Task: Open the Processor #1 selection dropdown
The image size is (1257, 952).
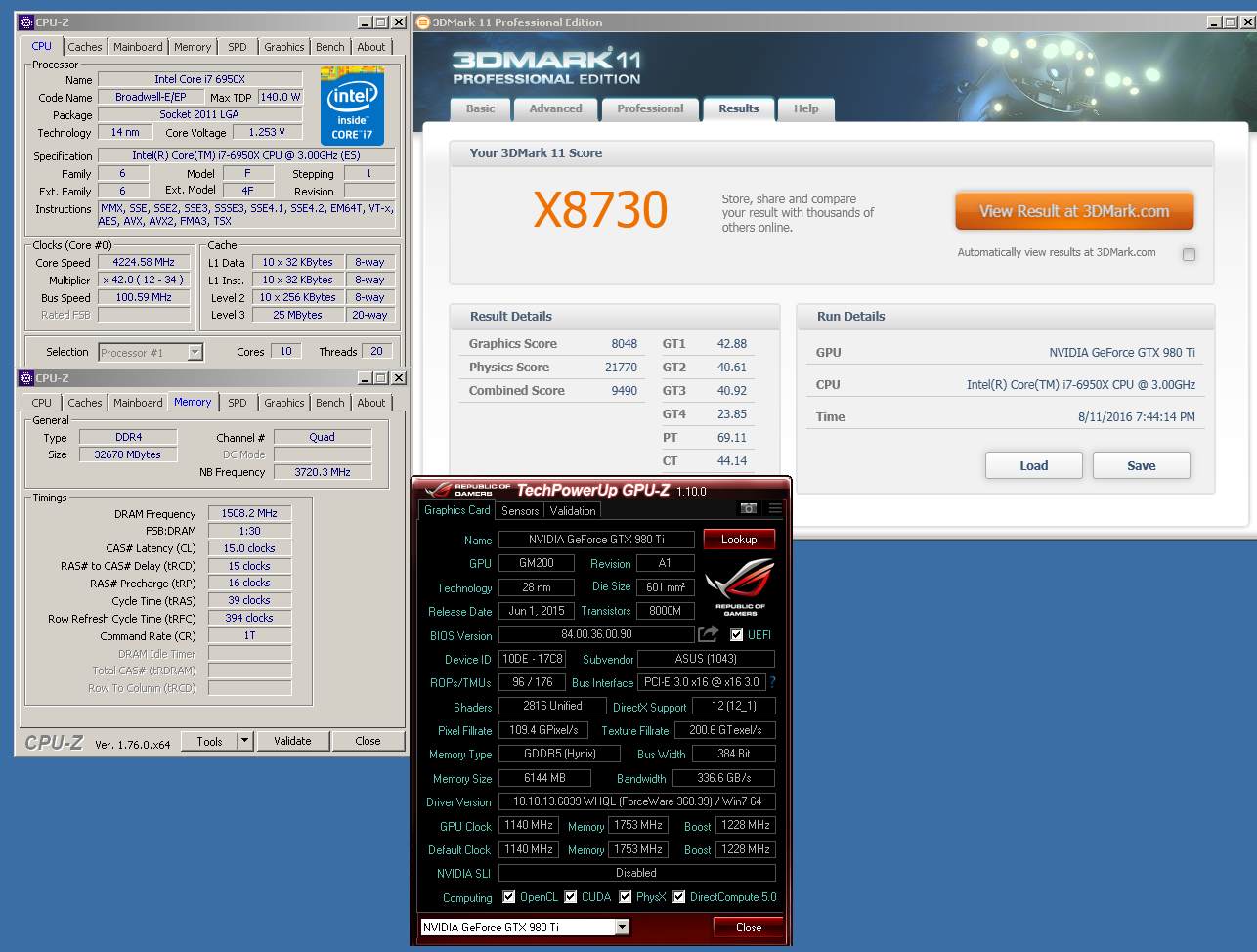Action: [x=195, y=352]
